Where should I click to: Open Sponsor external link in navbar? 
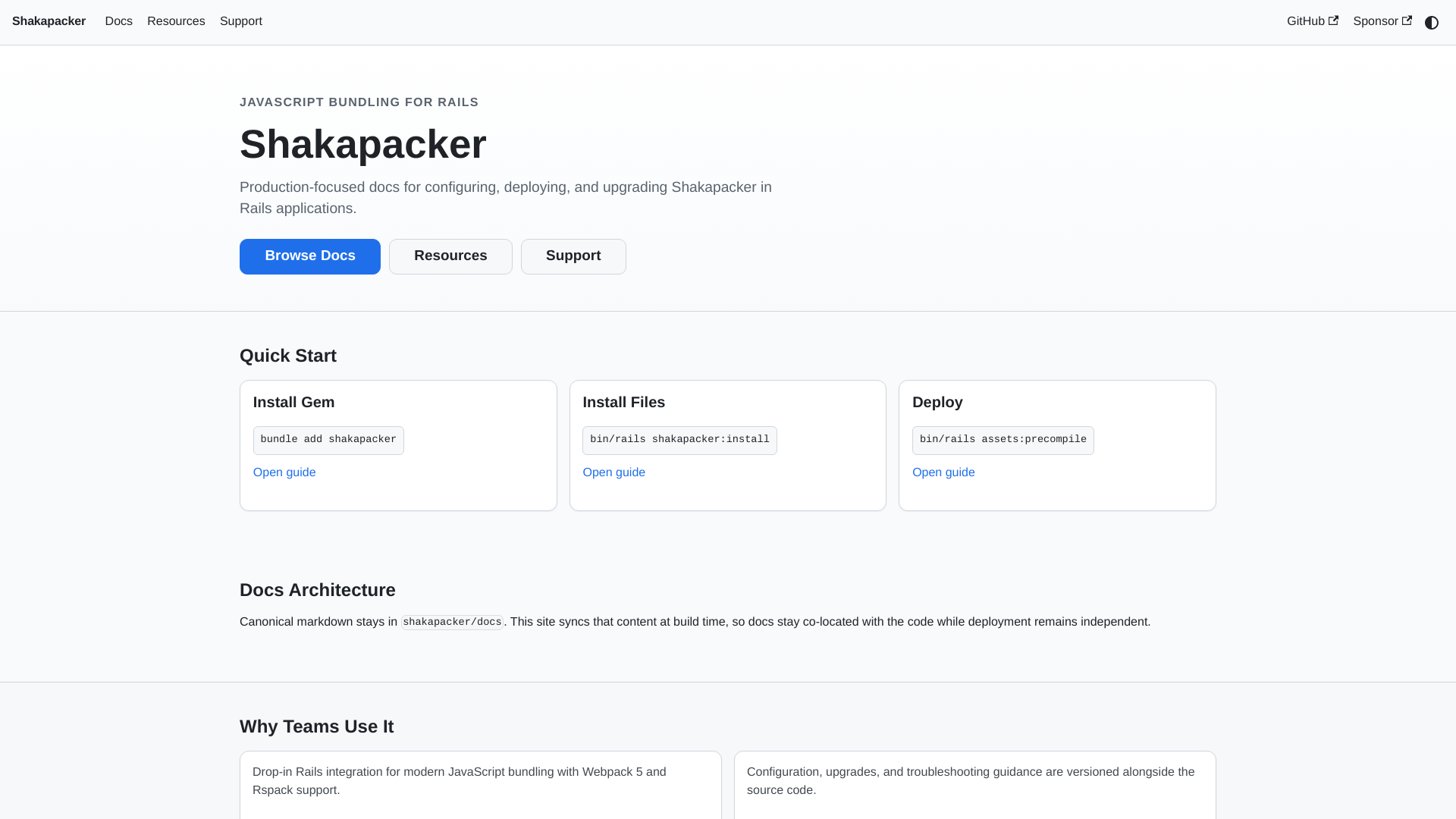point(1382,21)
